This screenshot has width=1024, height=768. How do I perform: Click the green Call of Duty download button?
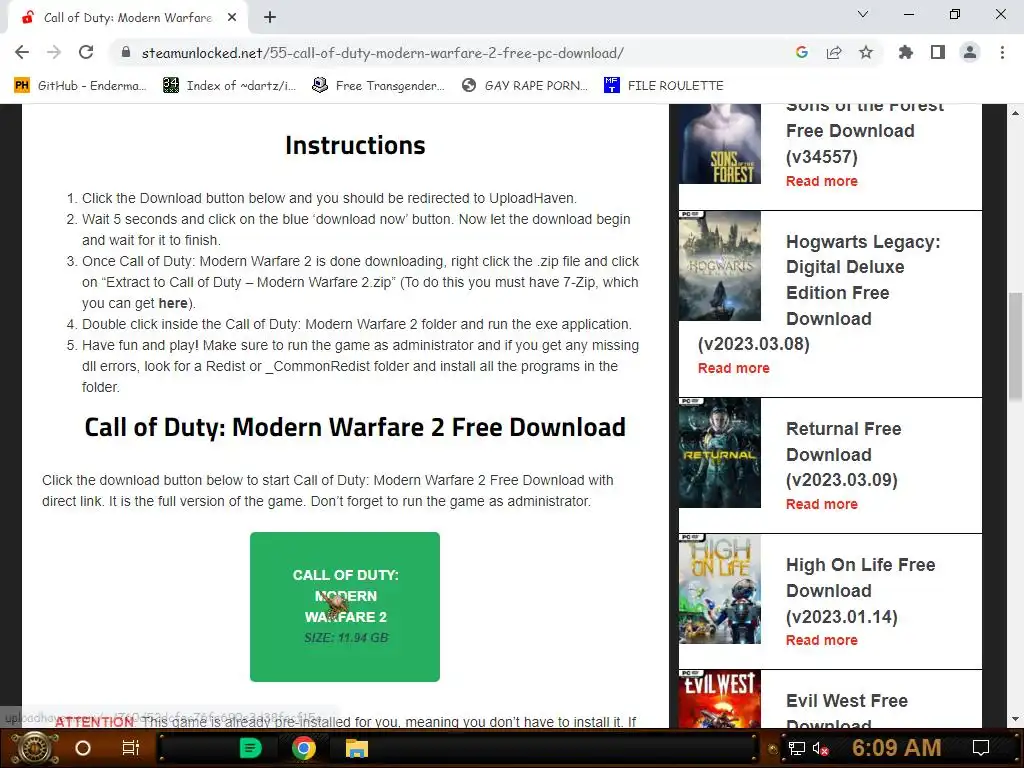[345, 607]
